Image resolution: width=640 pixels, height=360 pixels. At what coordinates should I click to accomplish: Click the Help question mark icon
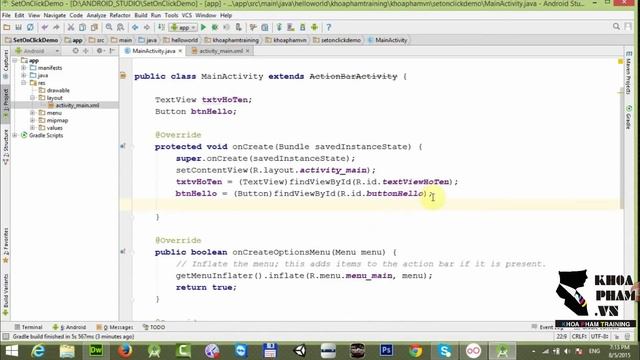click(329, 27)
